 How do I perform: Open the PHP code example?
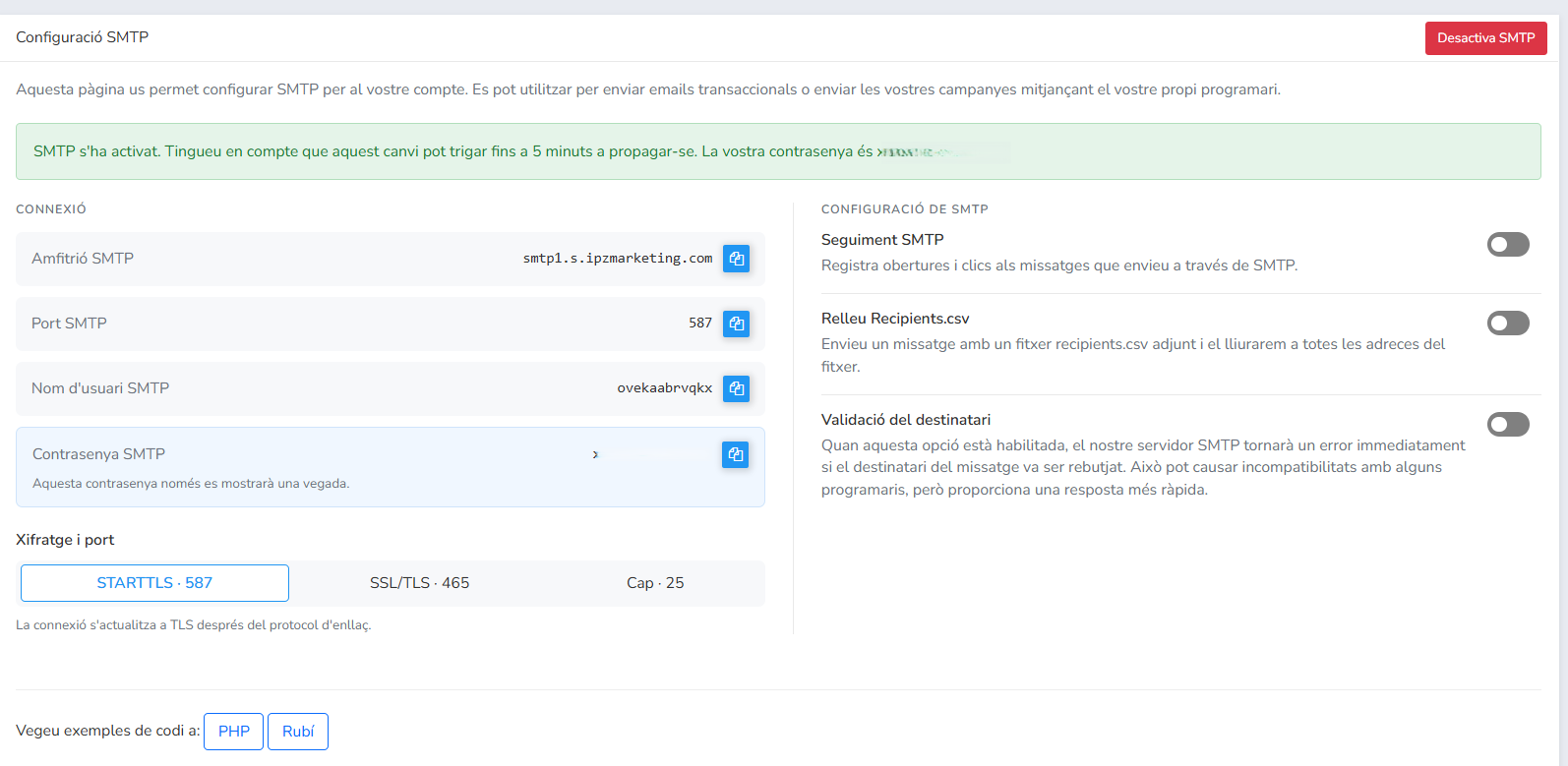click(x=233, y=732)
